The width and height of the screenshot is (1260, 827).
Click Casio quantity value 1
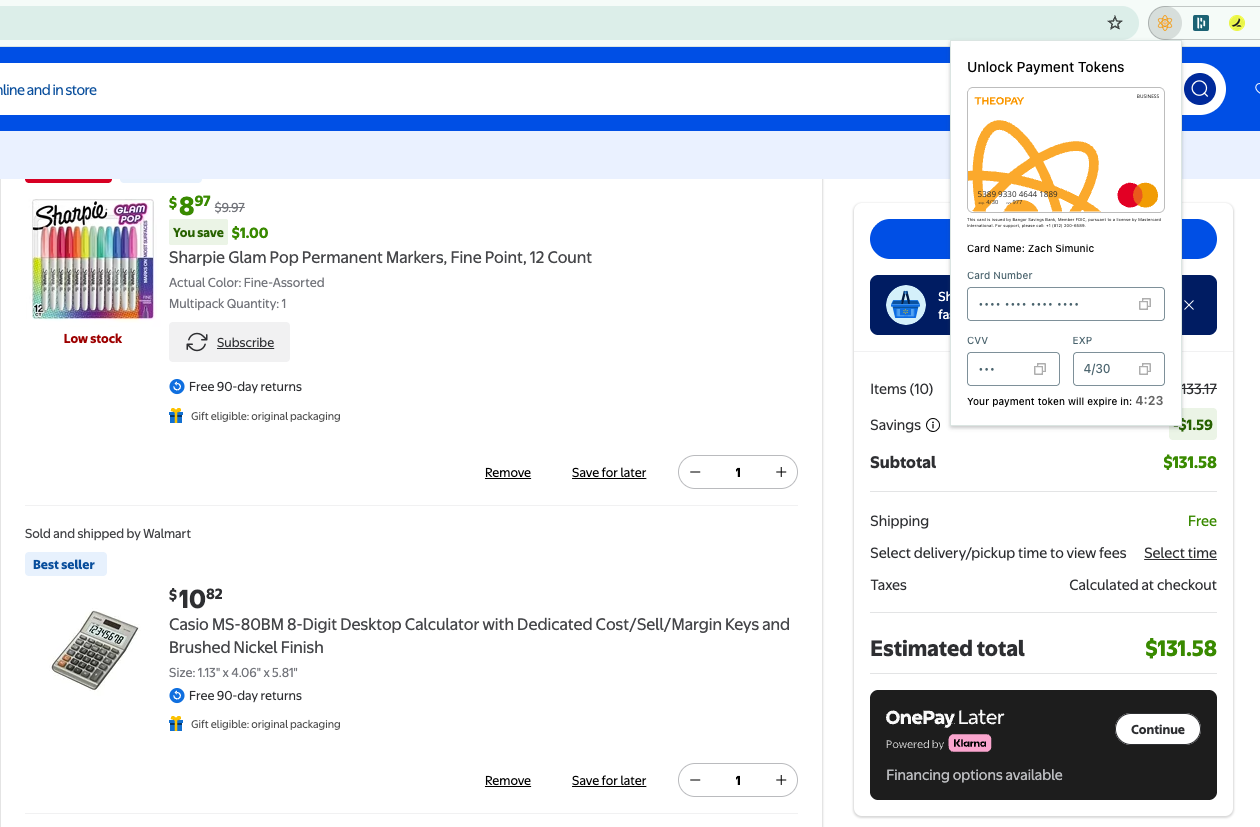pos(738,780)
